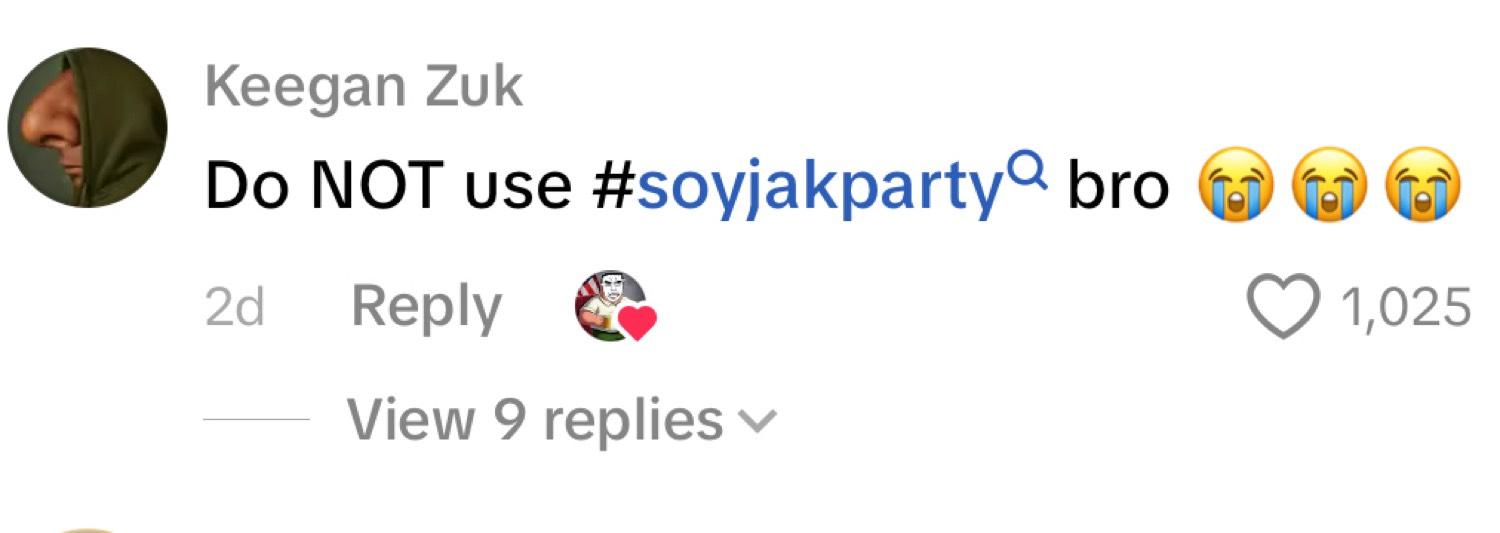1500x533 pixels.
Task: Click the word "bro" in comment
Action: 1118,187
